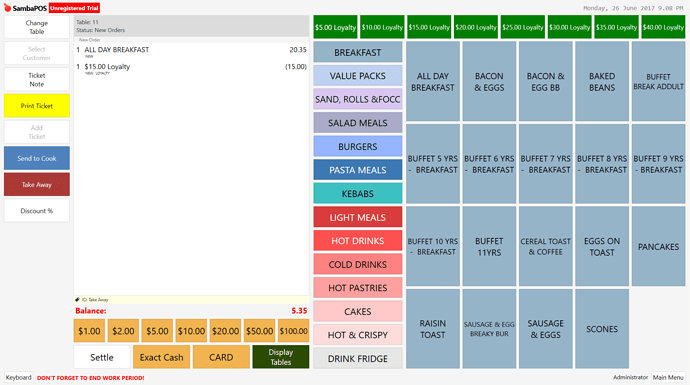Add BUFFET 8 YRS - BREAKFAST
The height and width of the screenshot is (385, 690).
(x=602, y=164)
